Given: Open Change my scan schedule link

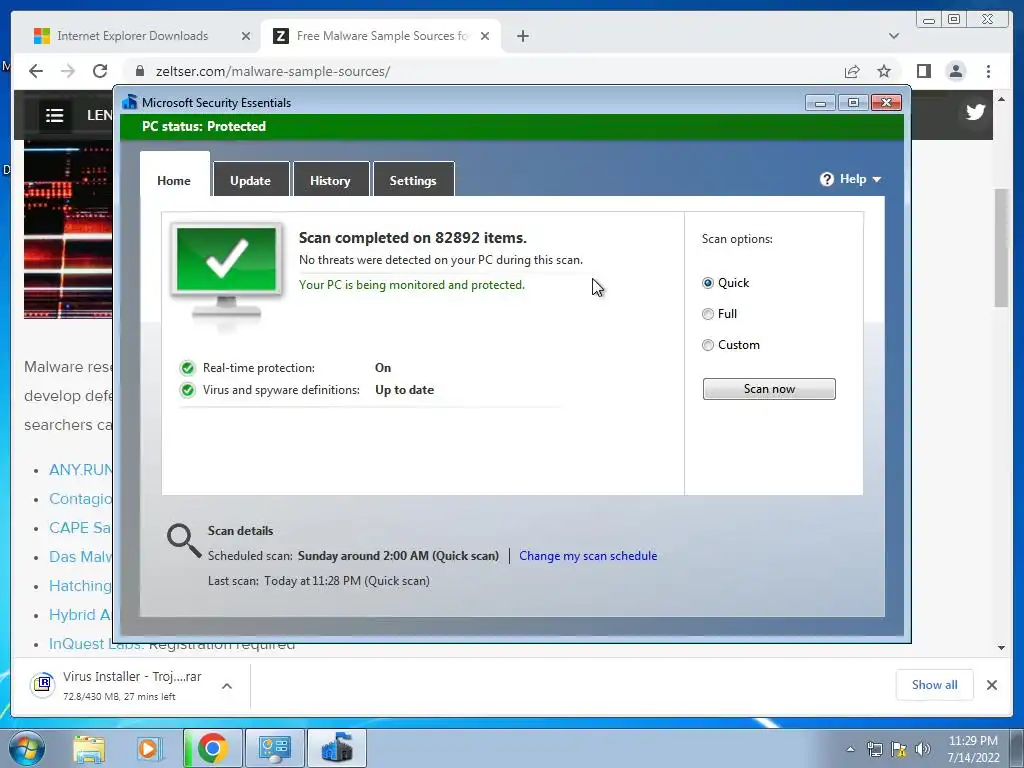Looking at the screenshot, I should pos(588,556).
